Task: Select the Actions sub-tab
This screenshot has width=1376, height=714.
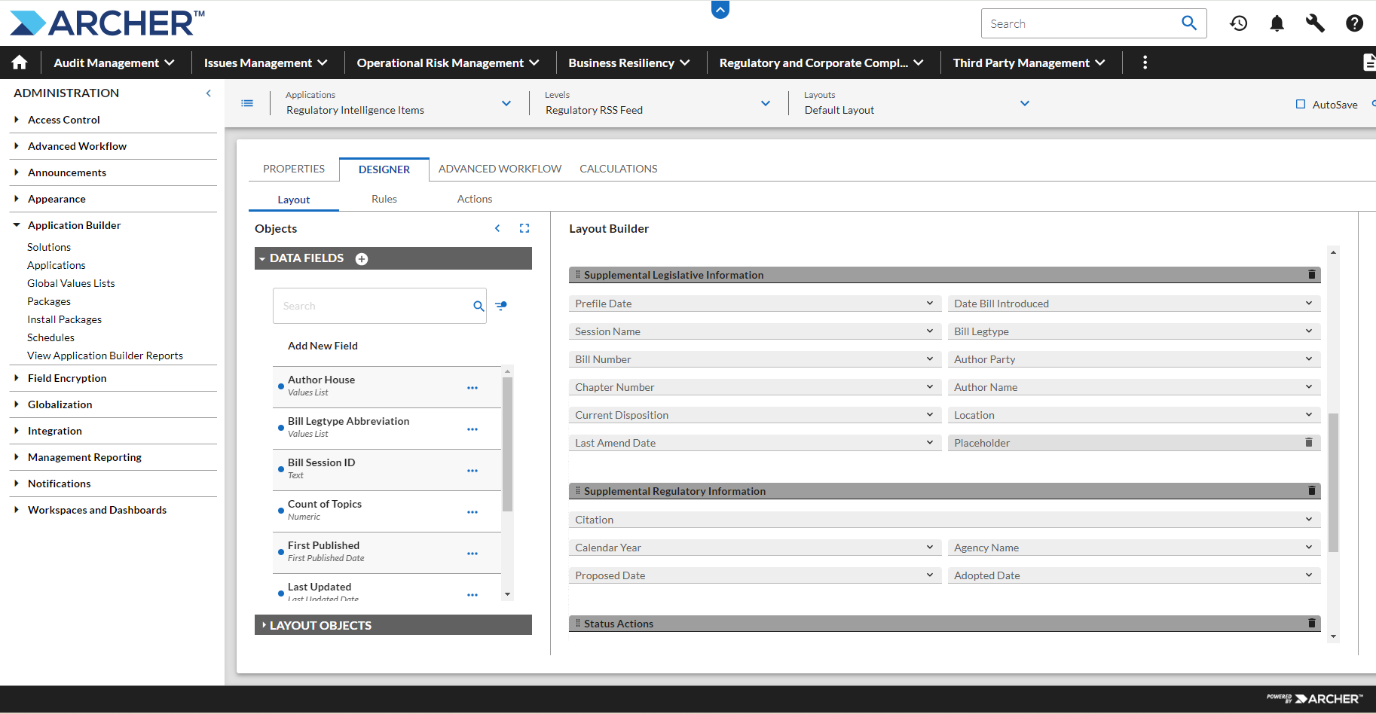Action: click(475, 199)
